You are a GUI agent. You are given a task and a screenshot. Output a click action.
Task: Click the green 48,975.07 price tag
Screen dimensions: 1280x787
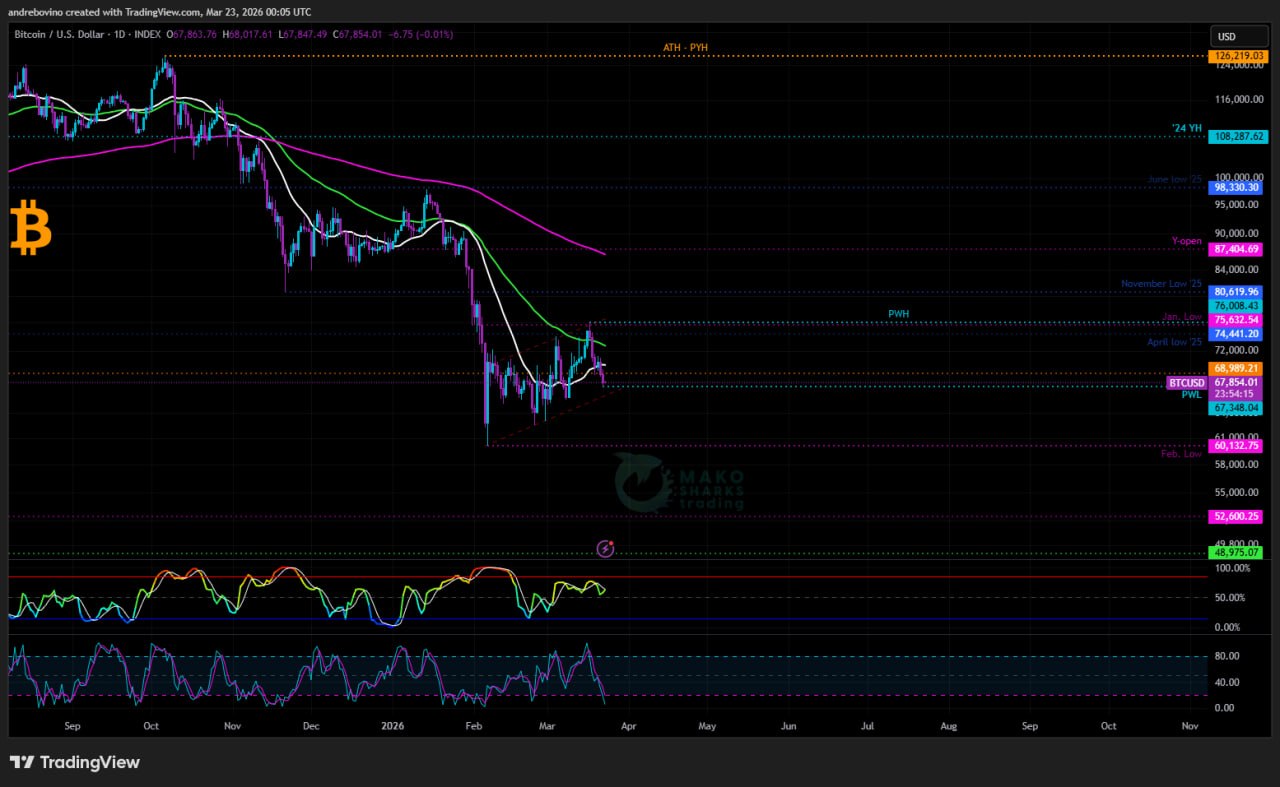(1237, 552)
